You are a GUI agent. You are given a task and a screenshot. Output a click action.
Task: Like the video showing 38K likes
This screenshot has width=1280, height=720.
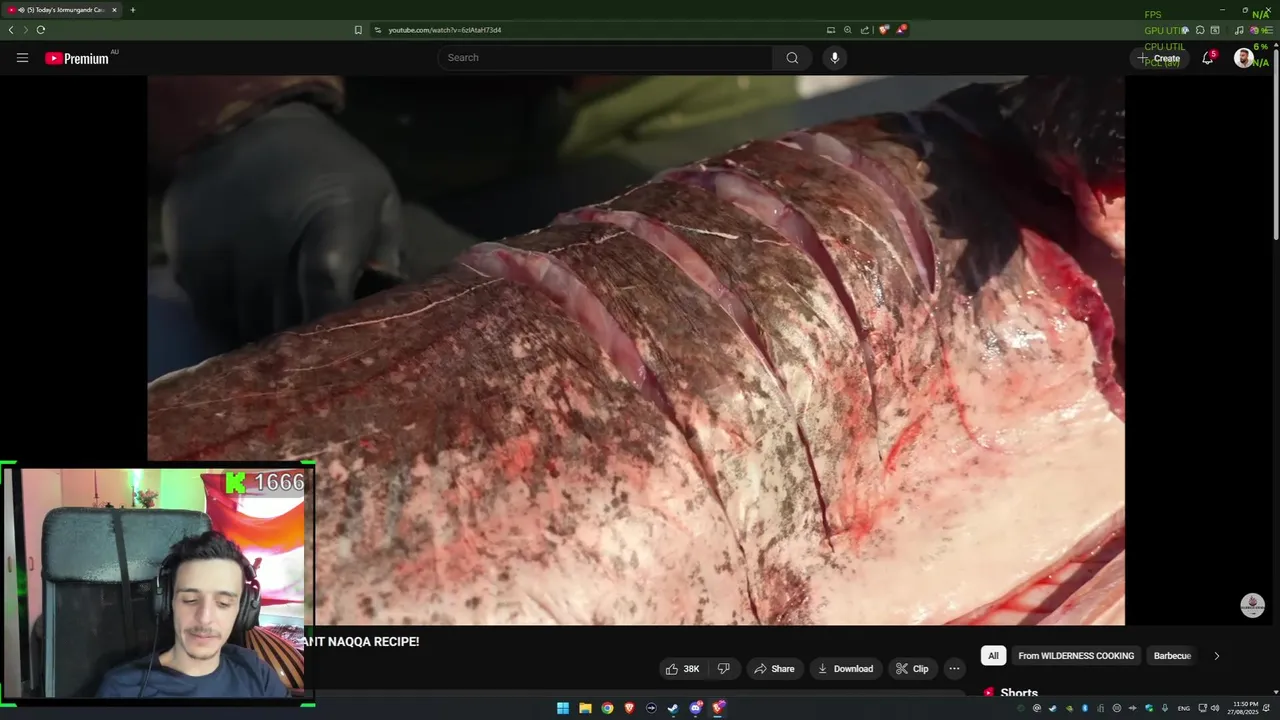tap(683, 669)
